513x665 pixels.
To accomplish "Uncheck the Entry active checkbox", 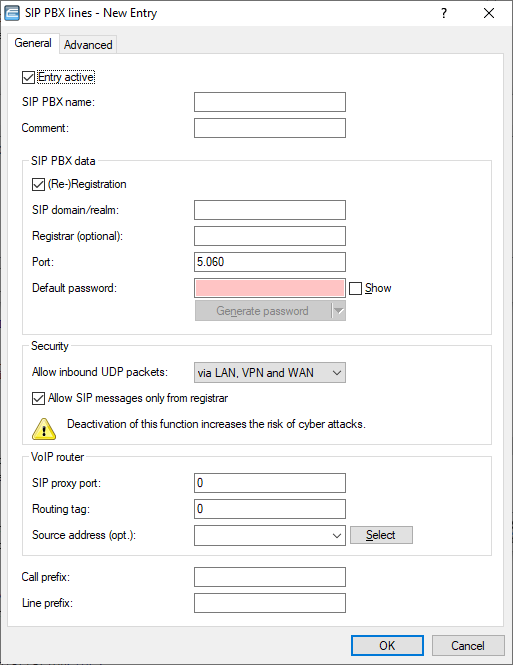I will pyautogui.click(x=28, y=77).
